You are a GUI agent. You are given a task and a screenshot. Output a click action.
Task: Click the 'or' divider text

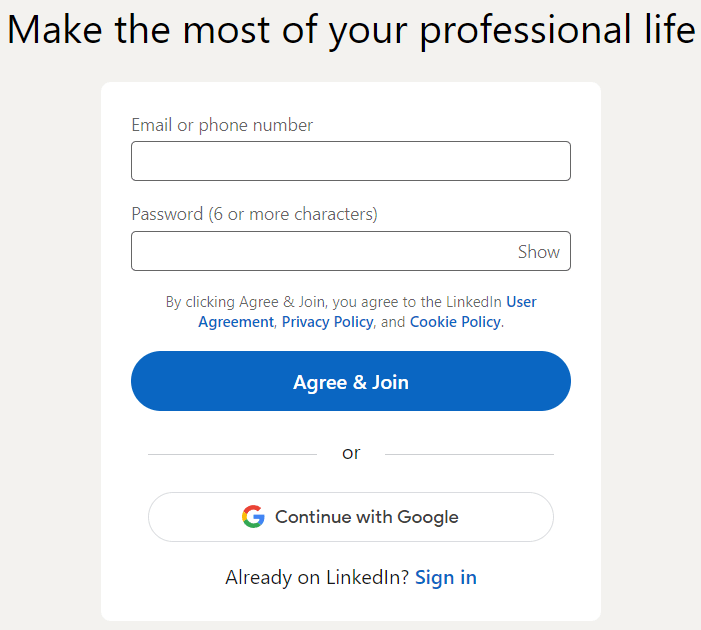(351, 453)
